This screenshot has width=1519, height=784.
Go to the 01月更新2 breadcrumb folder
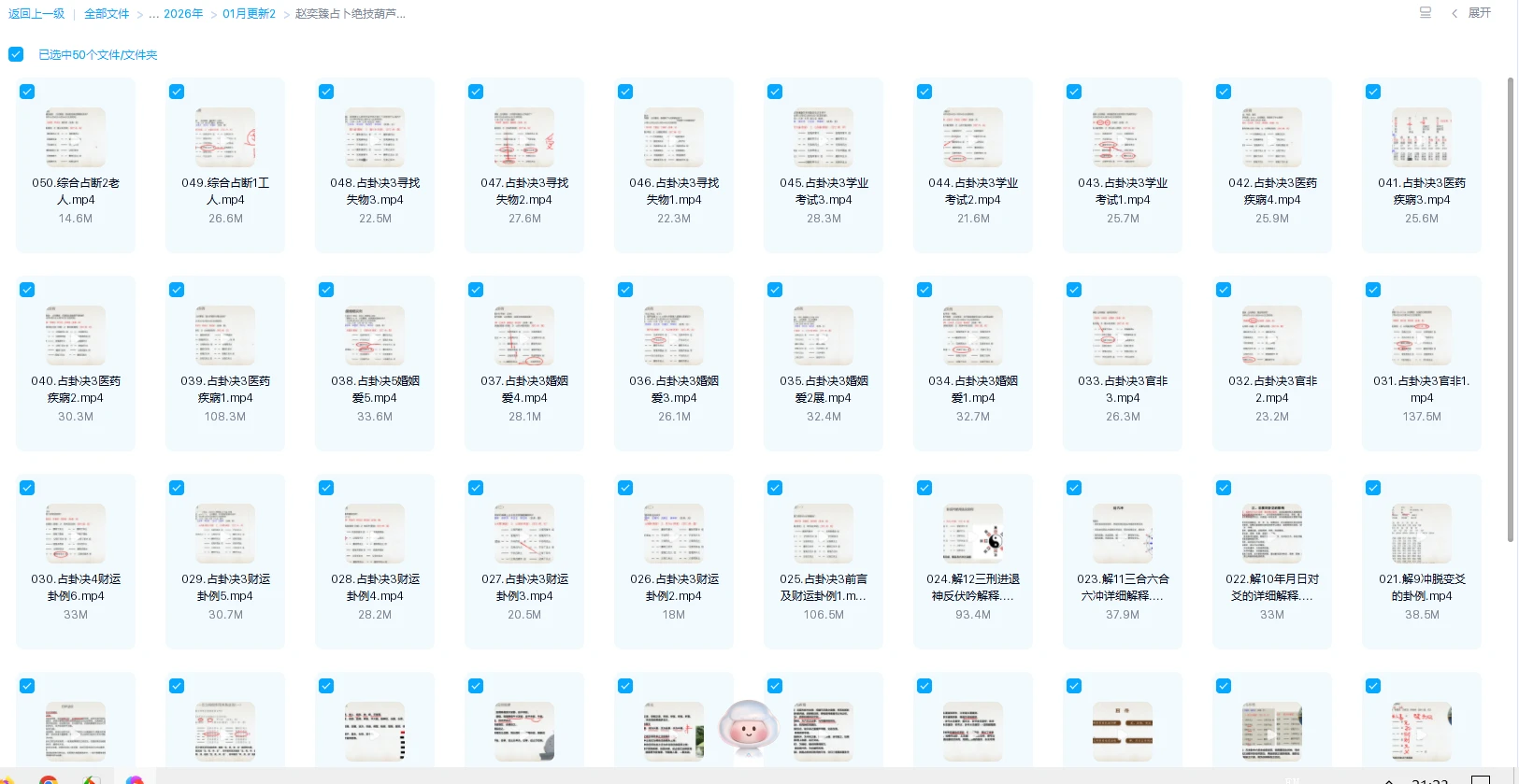[249, 14]
